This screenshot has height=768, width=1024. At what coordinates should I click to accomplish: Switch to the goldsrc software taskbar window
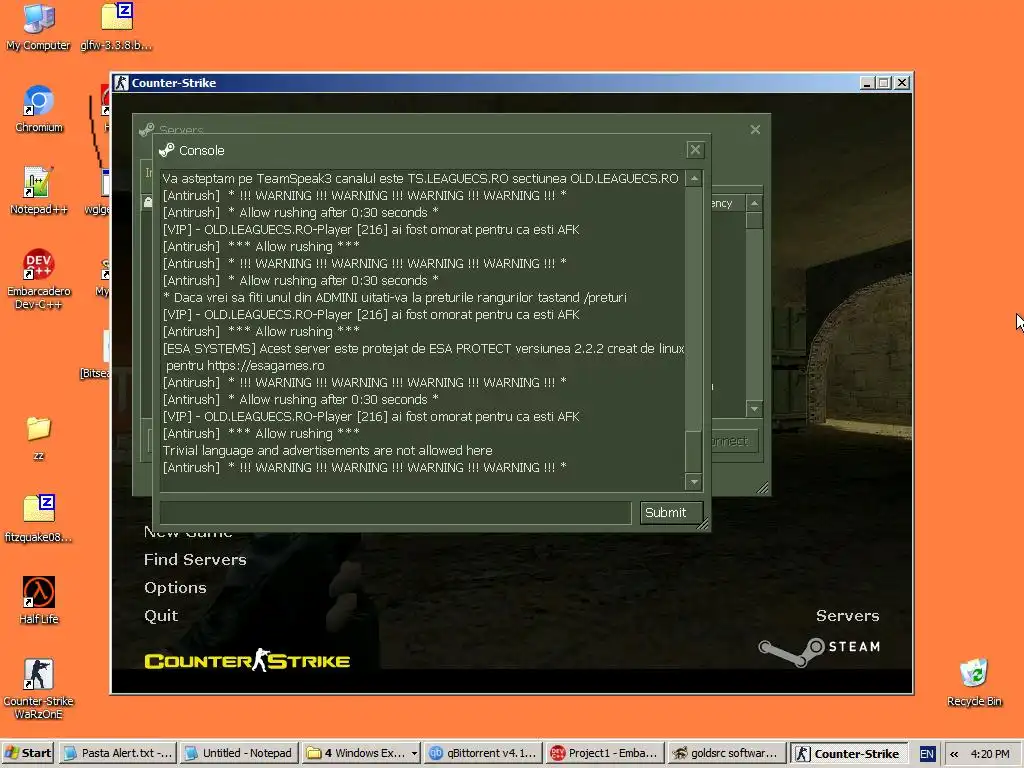click(x=726, y=753)
